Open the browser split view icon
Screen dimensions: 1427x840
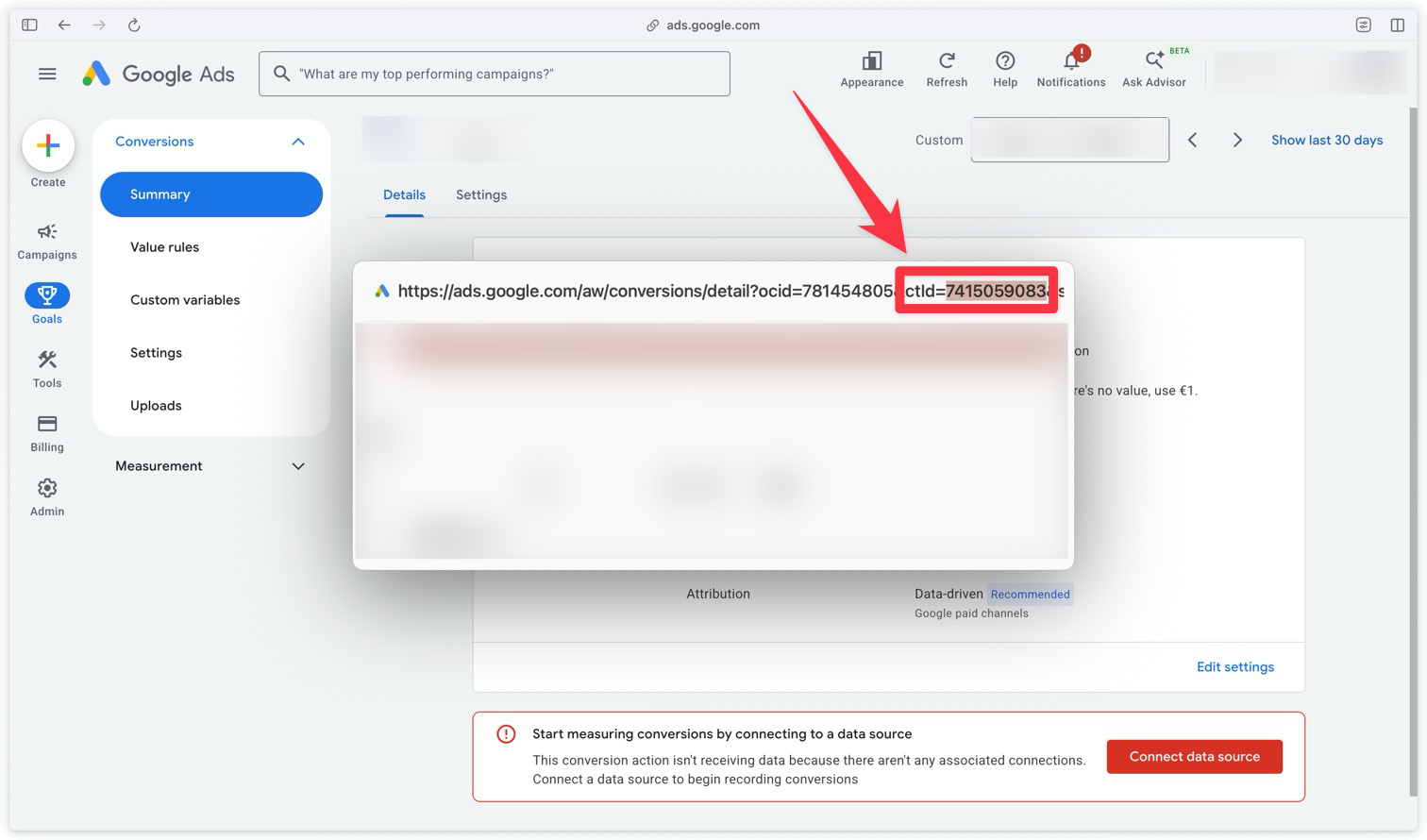pyautogui.click(x=1398, y=25)
